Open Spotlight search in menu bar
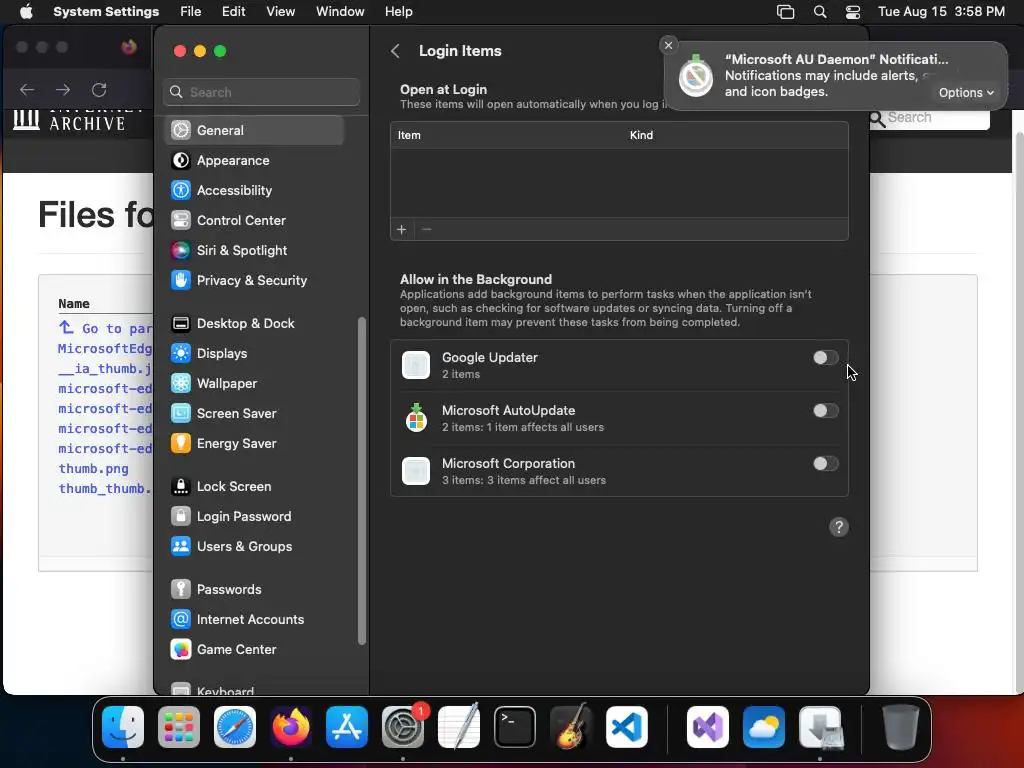 [x=820, y=12]
